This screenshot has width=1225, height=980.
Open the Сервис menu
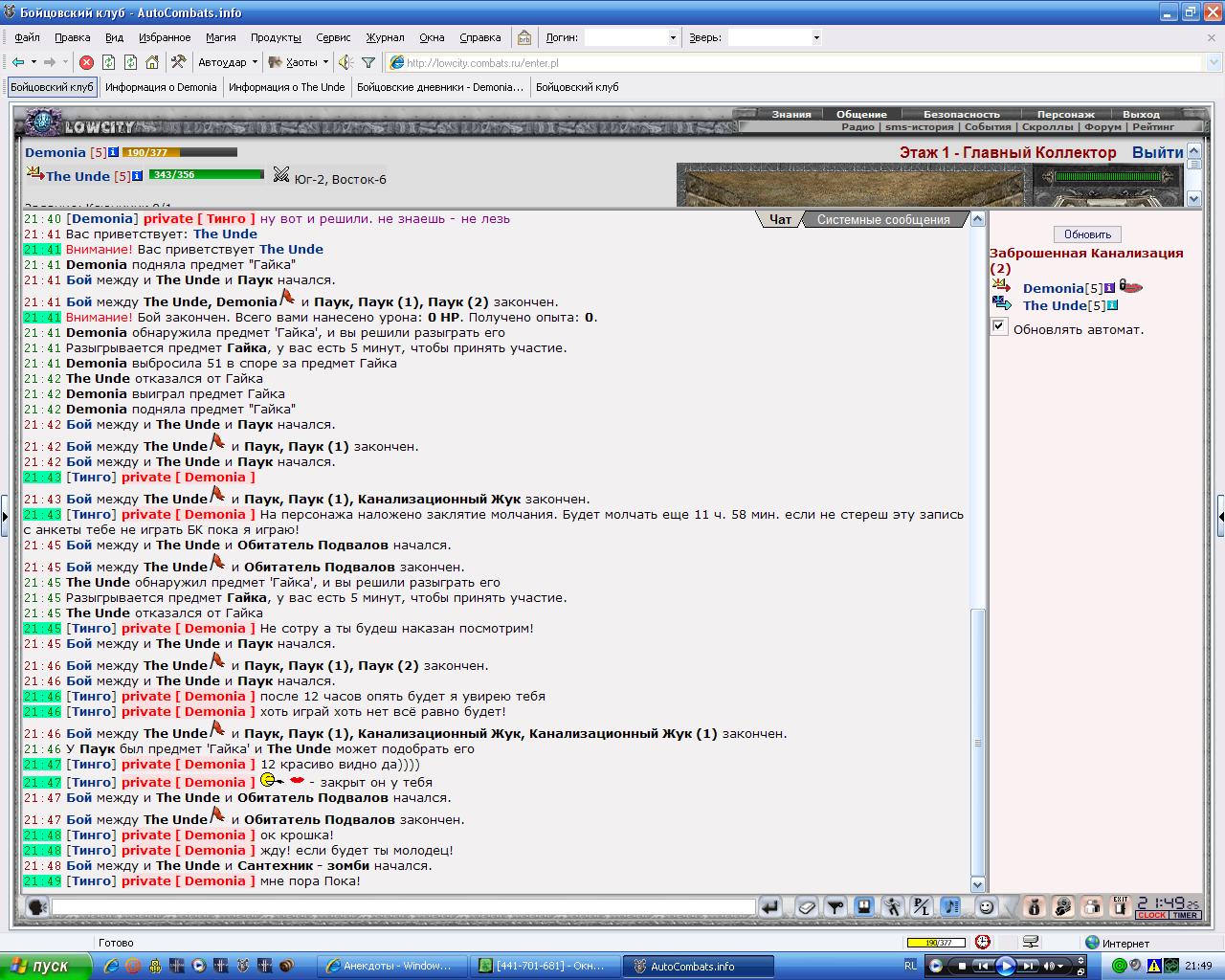(333, 37)
